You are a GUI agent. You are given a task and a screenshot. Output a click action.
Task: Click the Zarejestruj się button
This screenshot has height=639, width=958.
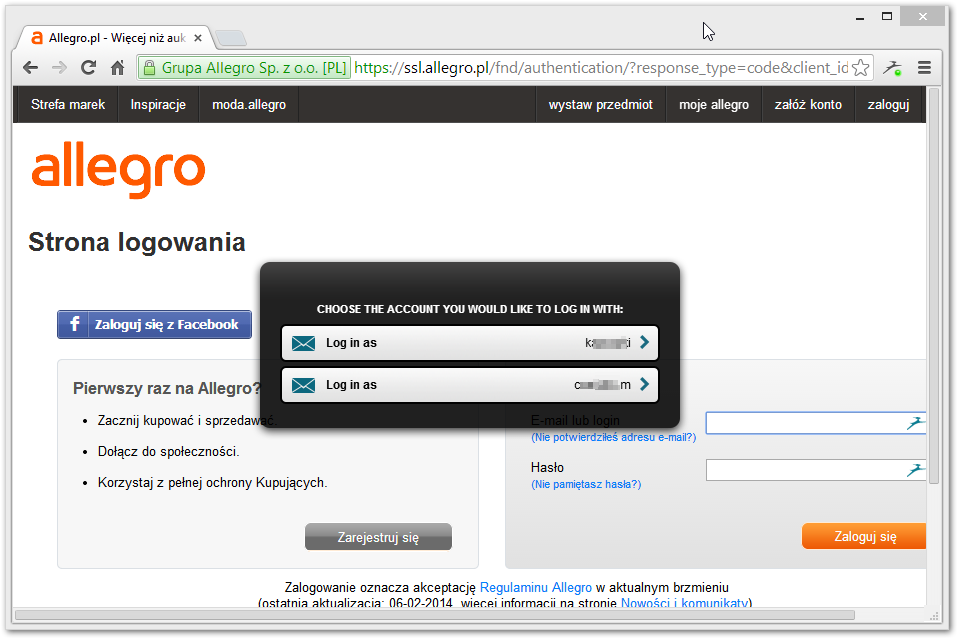tap(378, 537)
